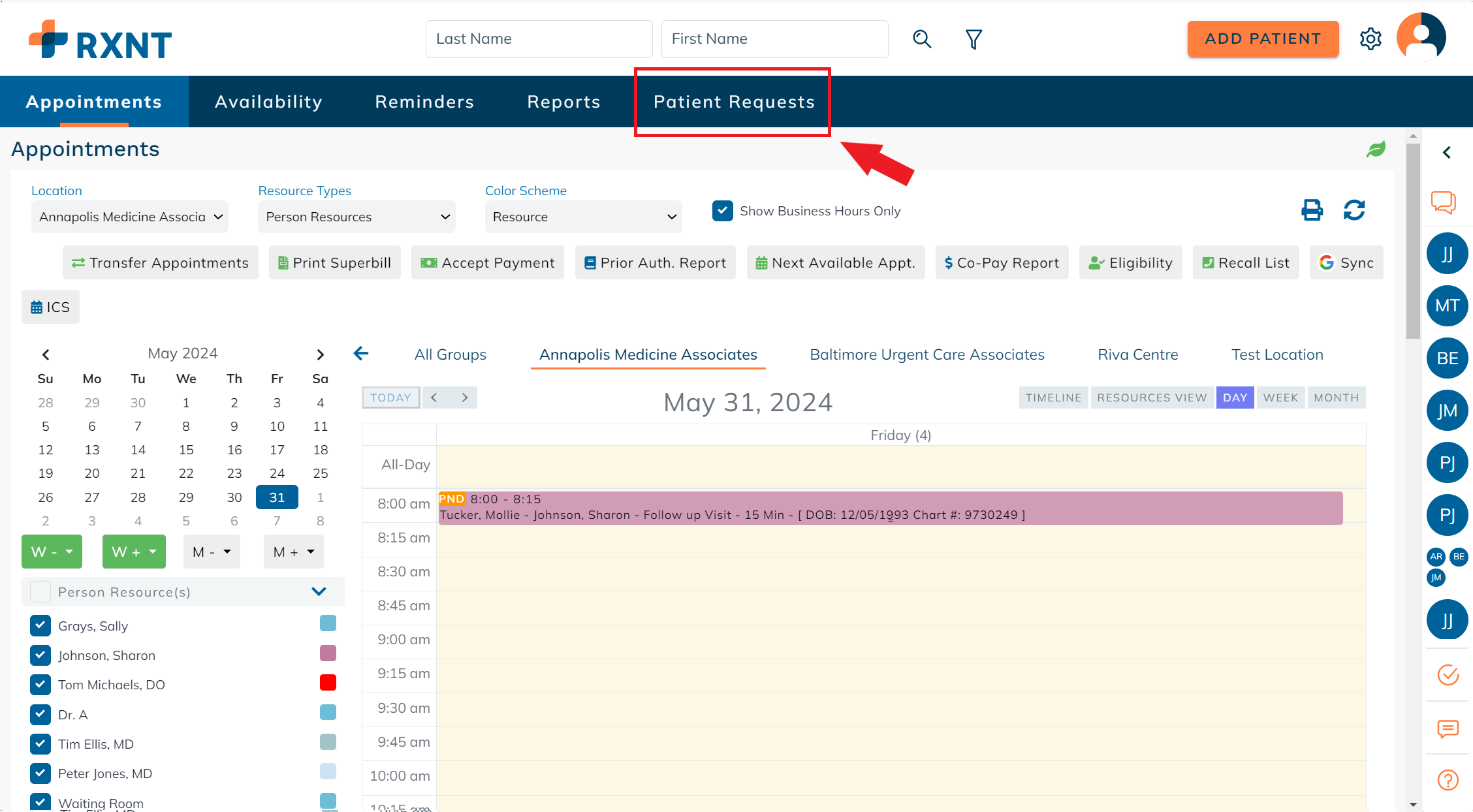1473x812 pixels.
Task: Open the Reports tab
Action: 563,102
